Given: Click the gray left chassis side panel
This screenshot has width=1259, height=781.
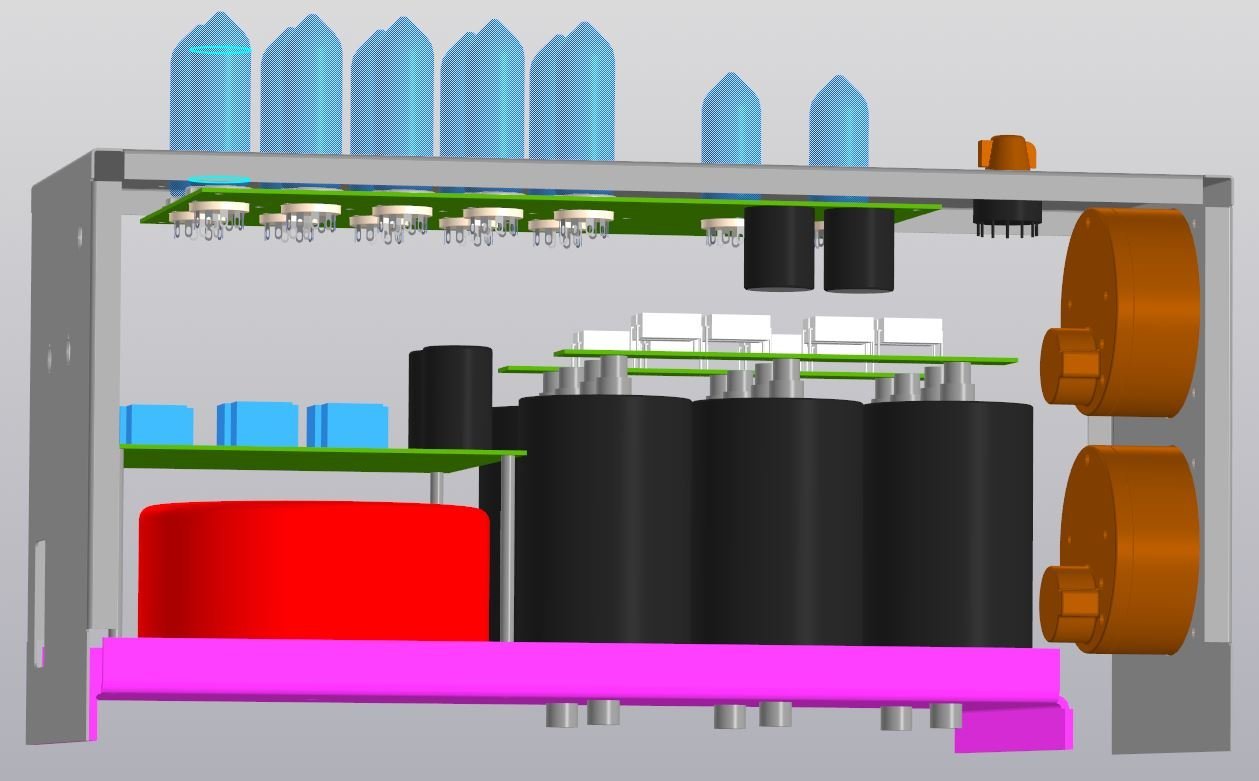Looking at the screenshot, I should pyautogui.click(x=62, y=450).
